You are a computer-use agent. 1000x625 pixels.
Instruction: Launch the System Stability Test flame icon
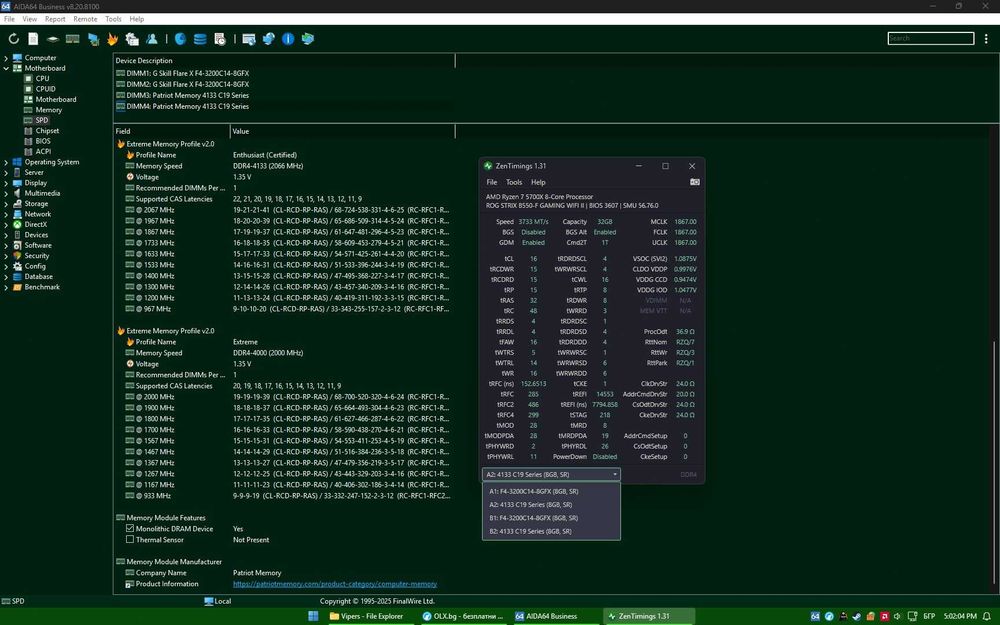point(112,39)
